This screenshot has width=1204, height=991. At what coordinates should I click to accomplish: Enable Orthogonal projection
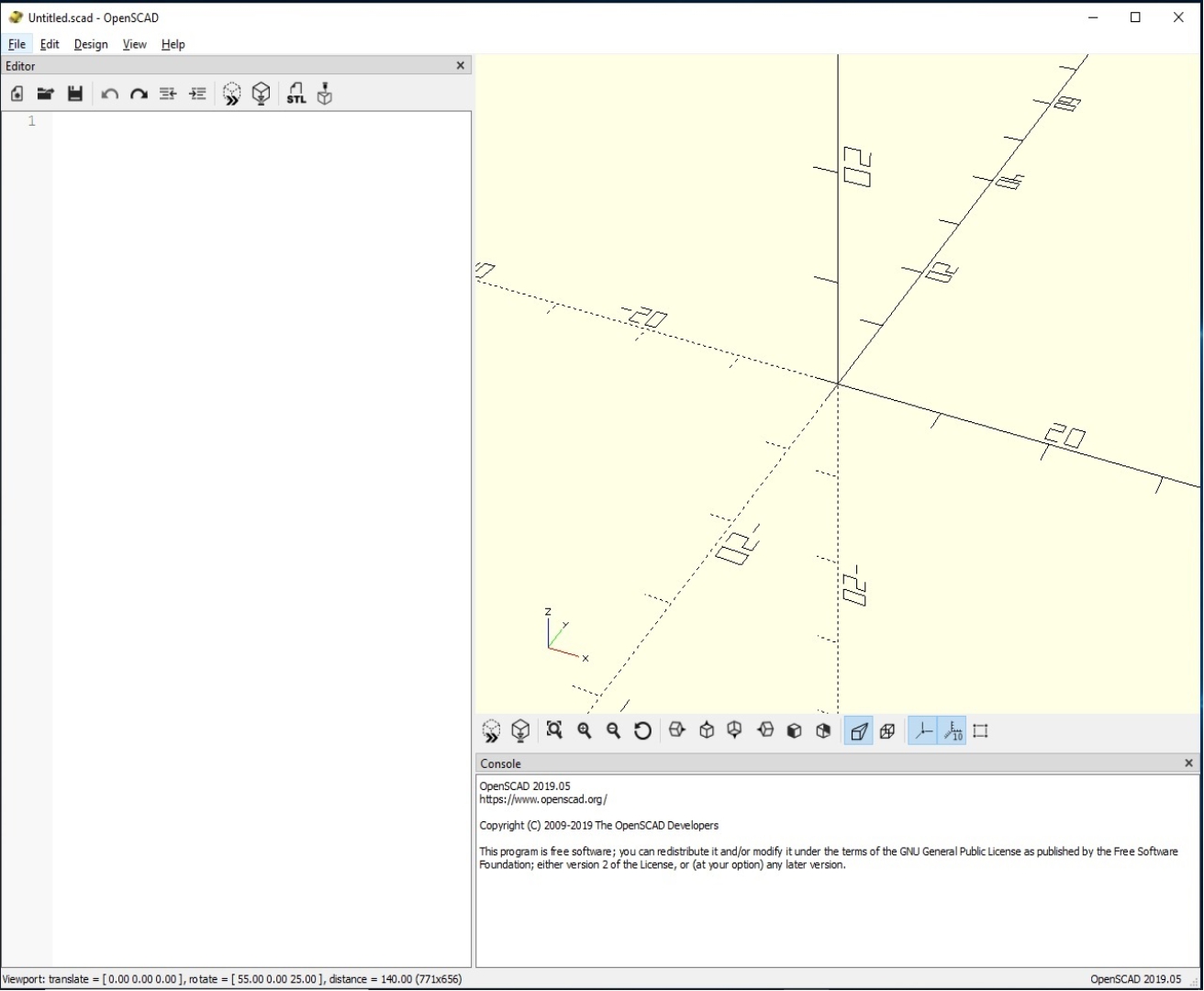point(887,731)
